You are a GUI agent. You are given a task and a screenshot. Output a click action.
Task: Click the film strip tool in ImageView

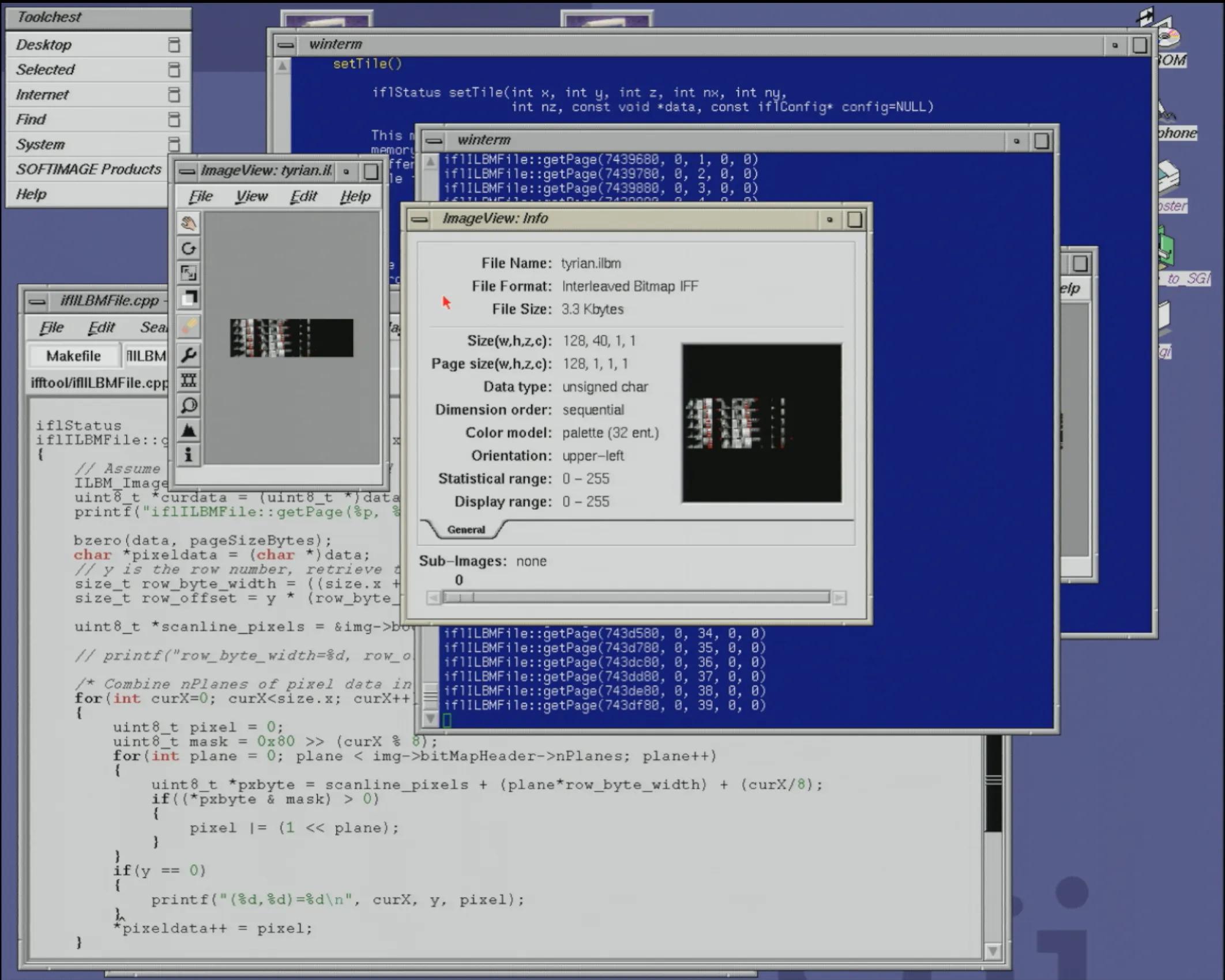click(189, 380)
